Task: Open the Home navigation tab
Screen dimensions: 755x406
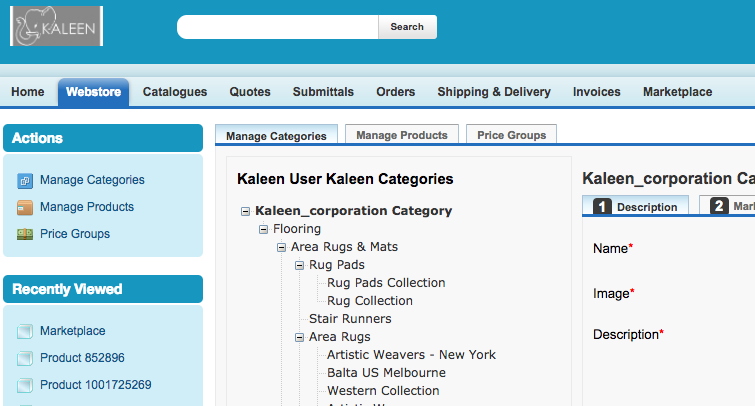Action: [x=27, y=92]
